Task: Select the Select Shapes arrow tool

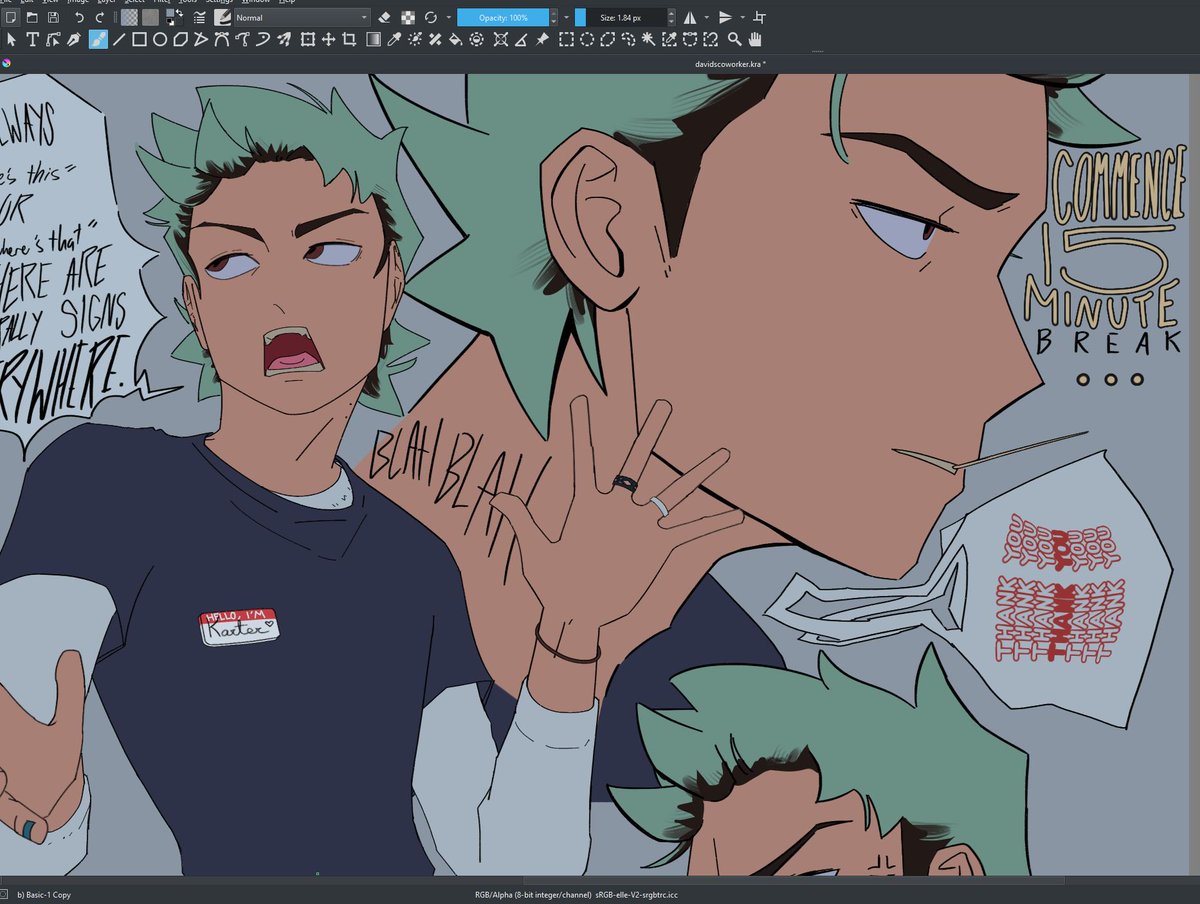Action: tap(11, 40)
